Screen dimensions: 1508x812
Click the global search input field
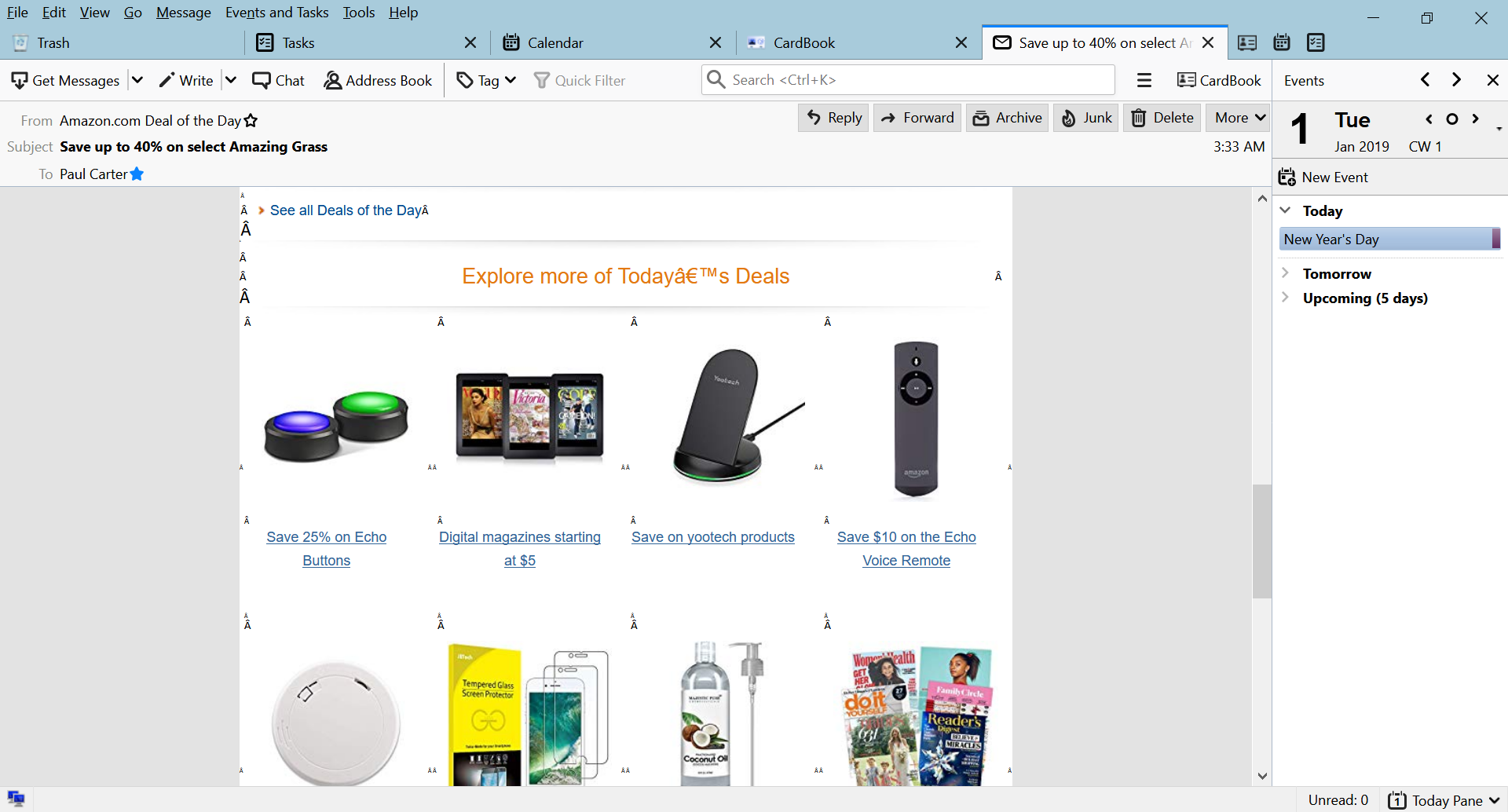click(919, 80)
